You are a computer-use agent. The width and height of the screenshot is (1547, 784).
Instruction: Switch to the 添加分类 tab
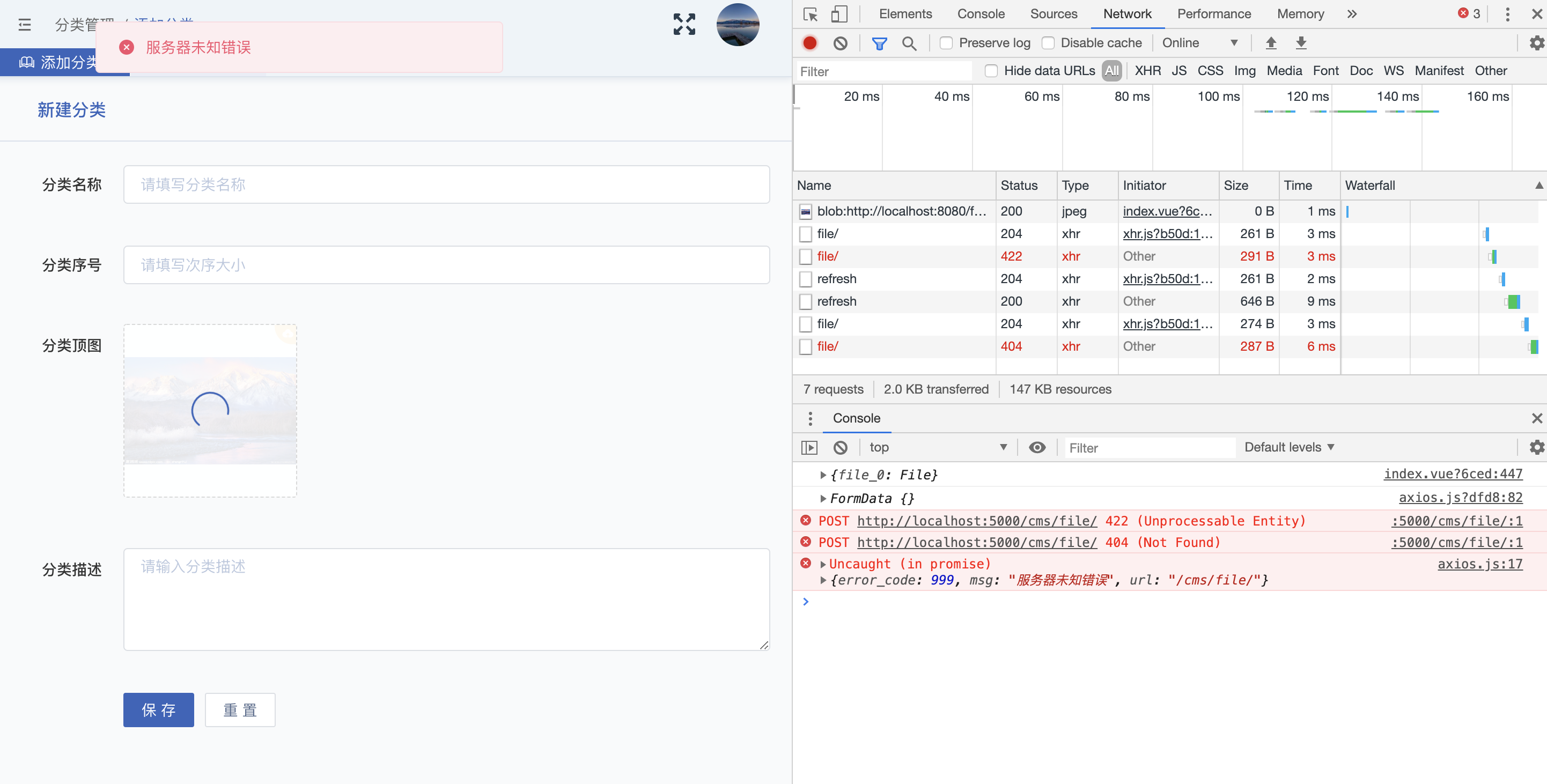pyautogui.click(x=65, y=62)
